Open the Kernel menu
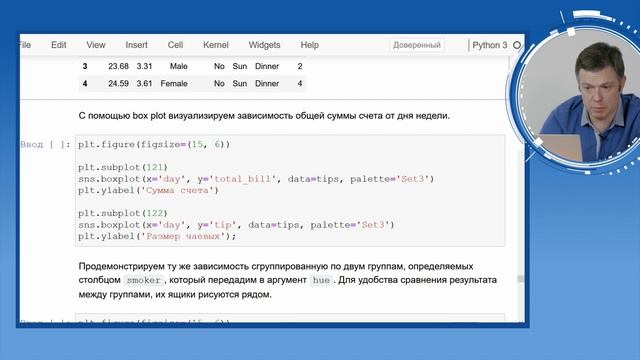 [216, 45]
